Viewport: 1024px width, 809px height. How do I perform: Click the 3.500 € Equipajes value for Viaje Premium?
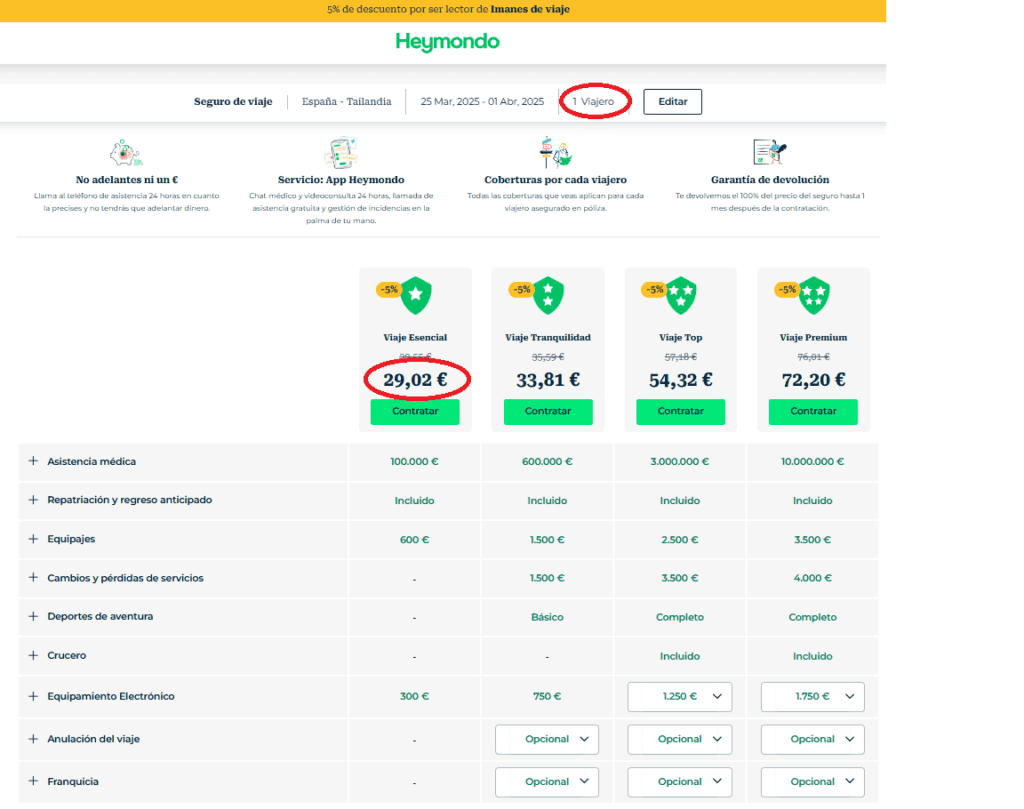click(812, 540)
